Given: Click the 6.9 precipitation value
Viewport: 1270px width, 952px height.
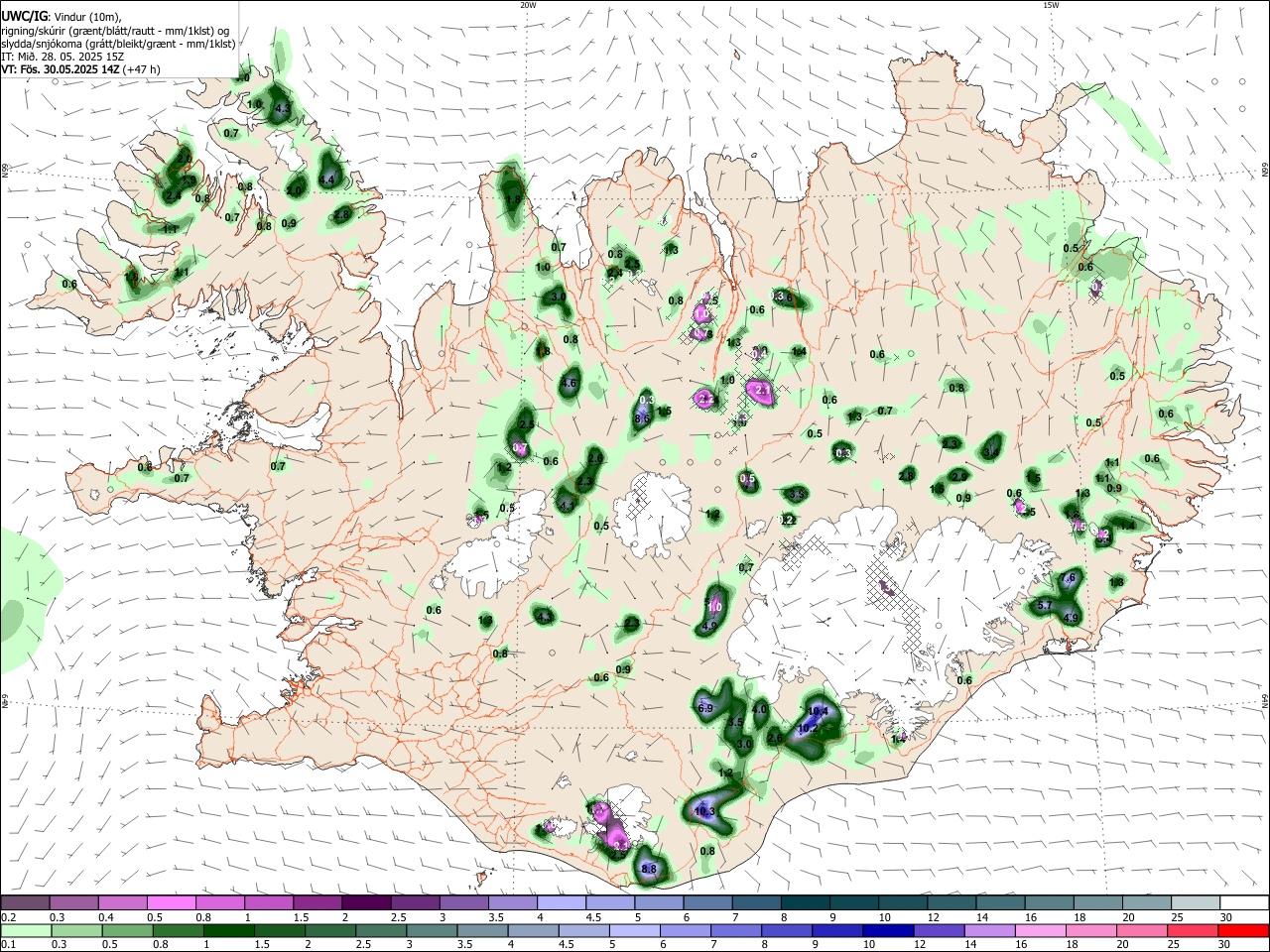Looking at the screenshot, I should [x=706, y=708].
